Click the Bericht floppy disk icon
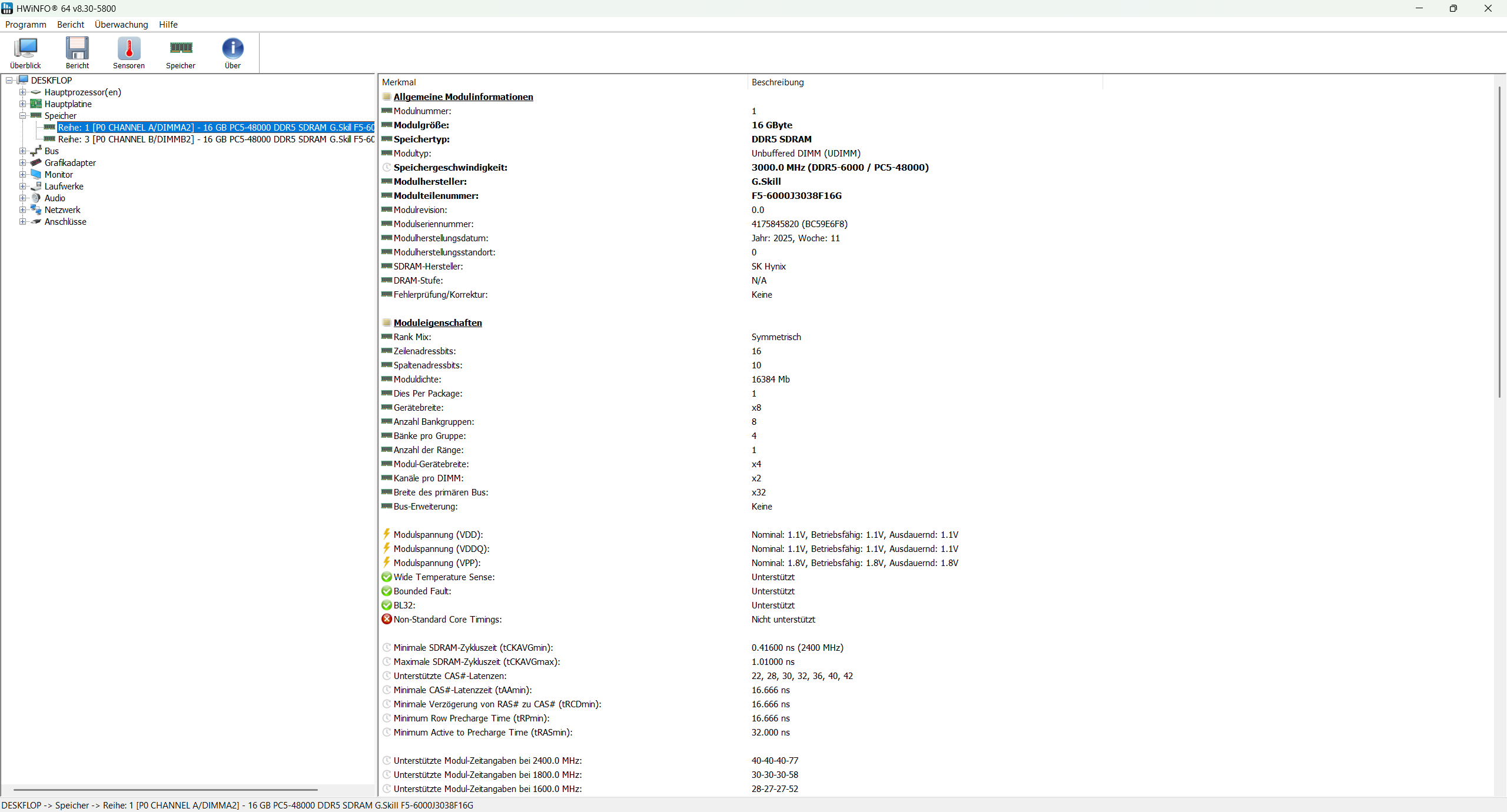The image size is (1507, 812). tap(77, 49)
